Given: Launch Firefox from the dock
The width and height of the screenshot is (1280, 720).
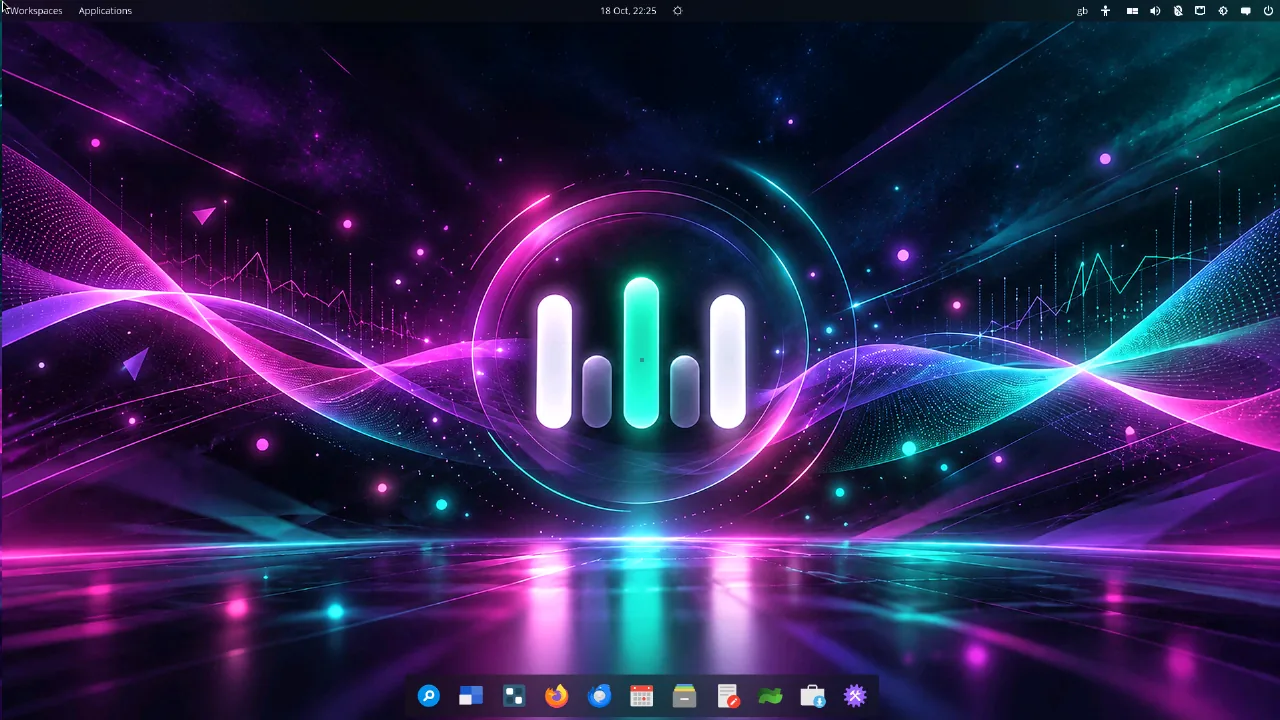Looking at the screenshot, I should coord(556,696).
